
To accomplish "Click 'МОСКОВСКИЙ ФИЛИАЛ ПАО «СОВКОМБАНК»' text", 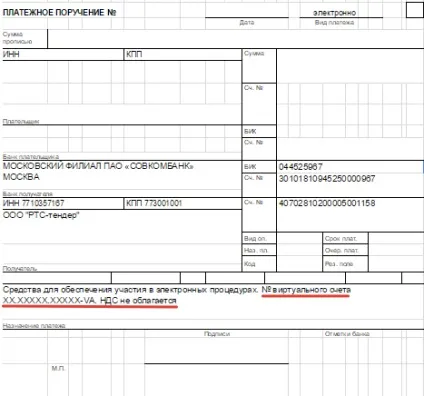I will pyautogui.click(x=98, y=166).
